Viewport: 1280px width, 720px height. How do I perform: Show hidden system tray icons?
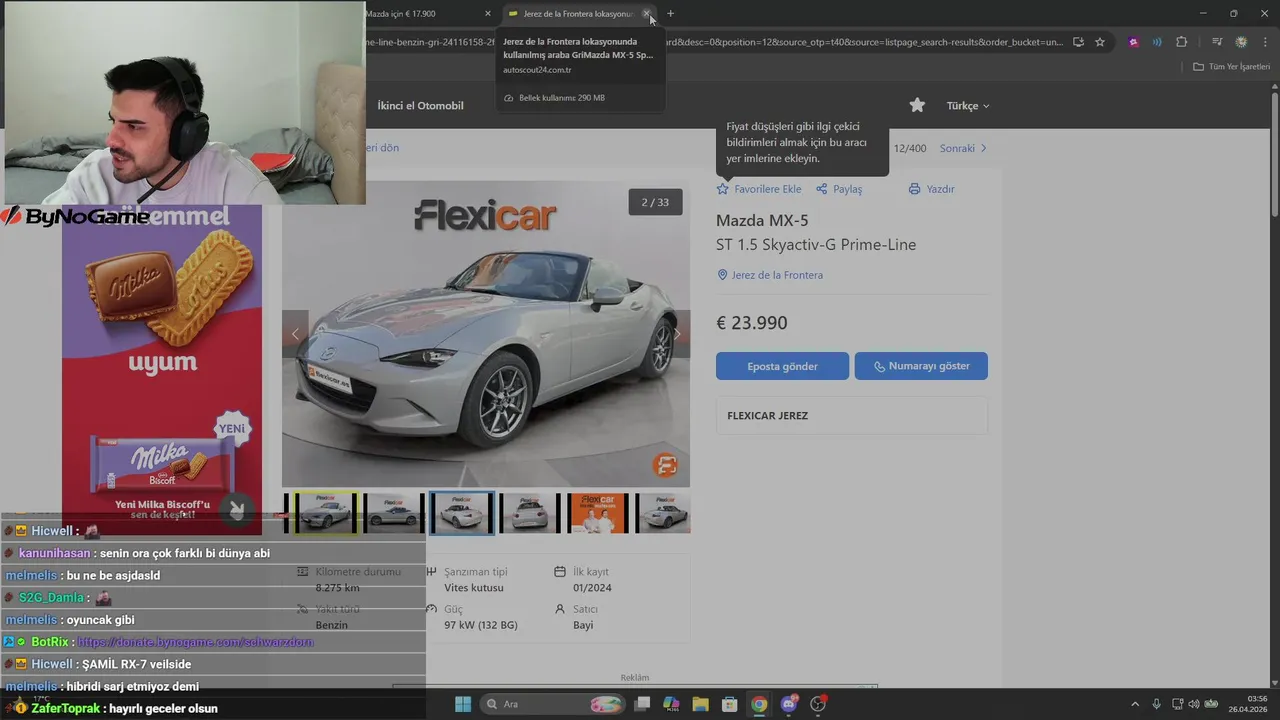1134,704
